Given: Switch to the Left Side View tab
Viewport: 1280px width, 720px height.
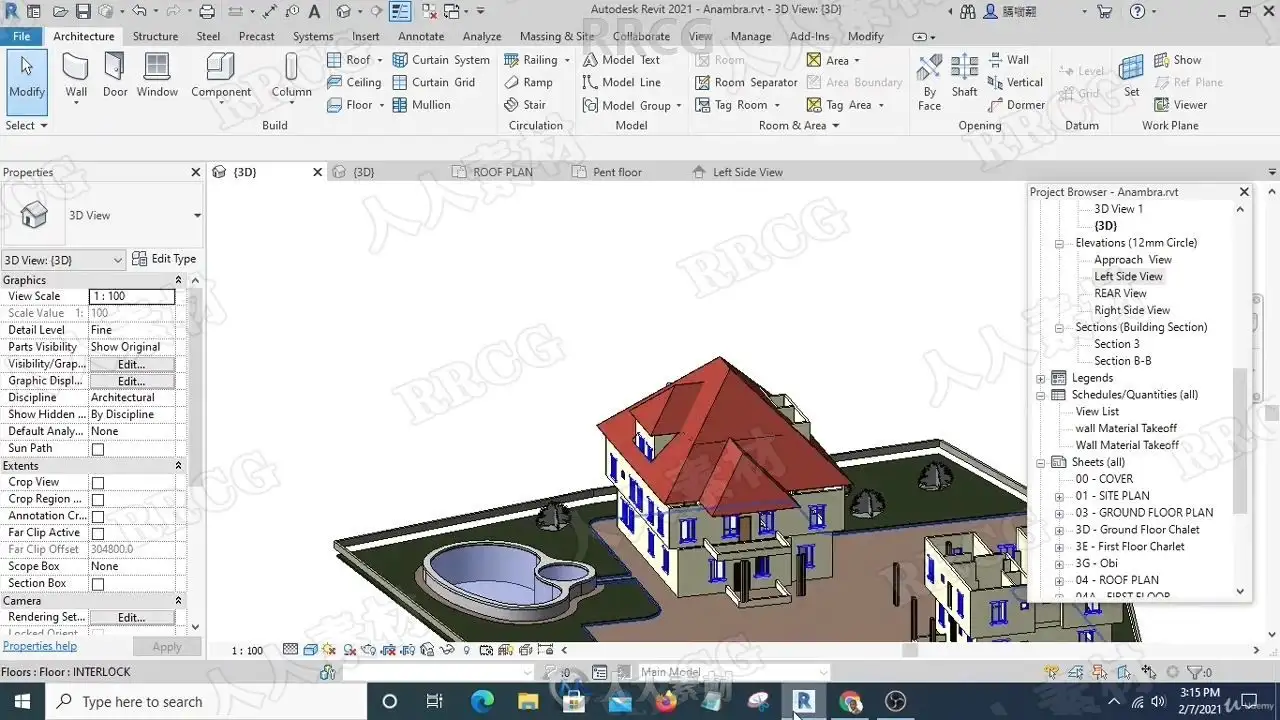Looking at the screenshot, I should click(x=748, y=172).
